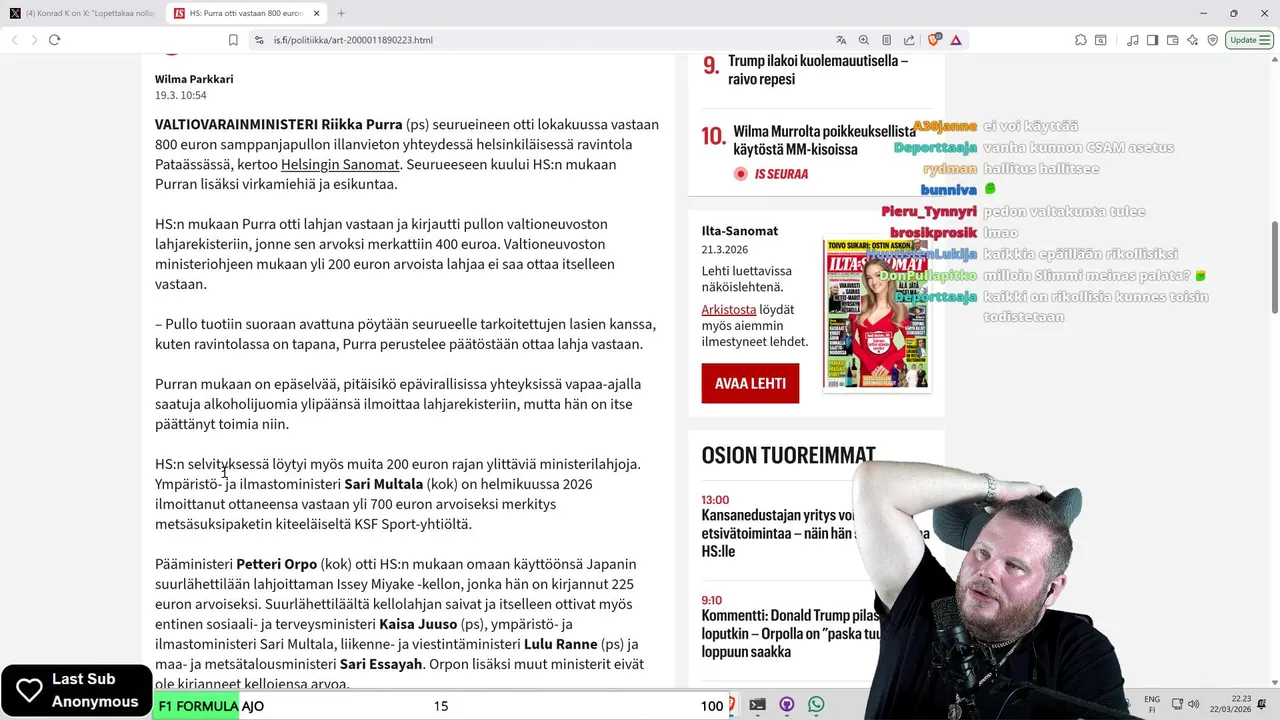1280x720 pixels.
Task: Open the music note media control
Action: (x=1132, y=40)
